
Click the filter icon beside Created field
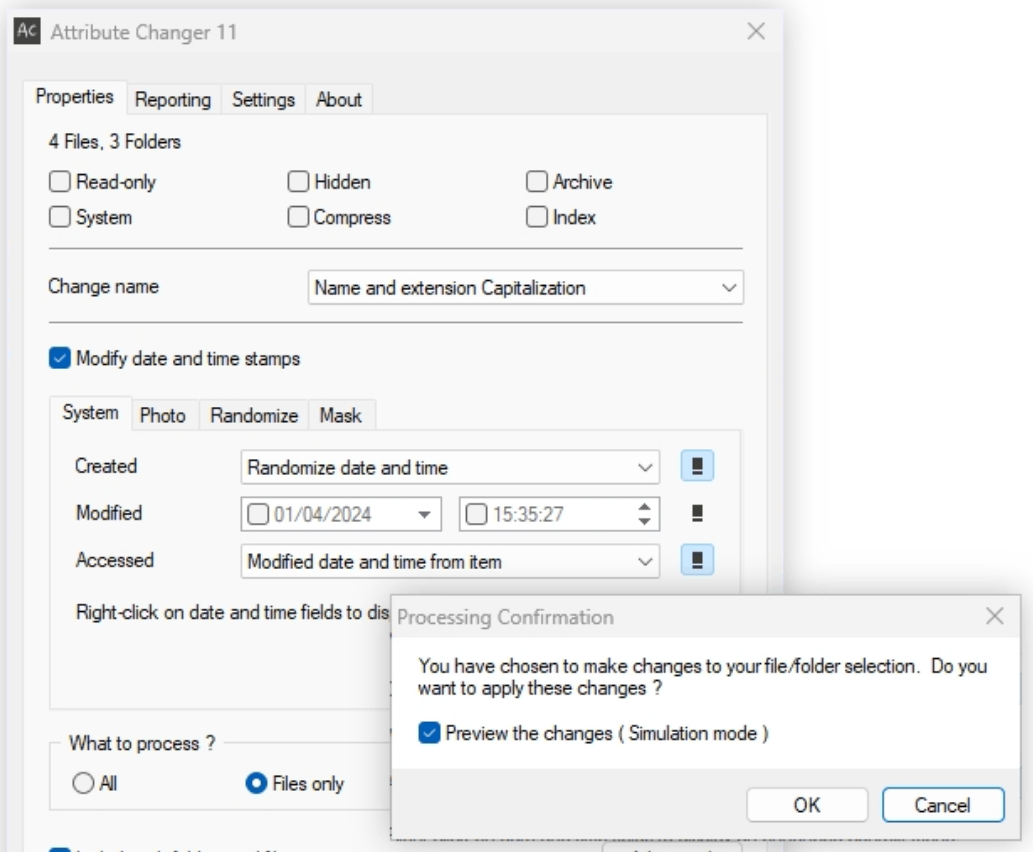697,467
